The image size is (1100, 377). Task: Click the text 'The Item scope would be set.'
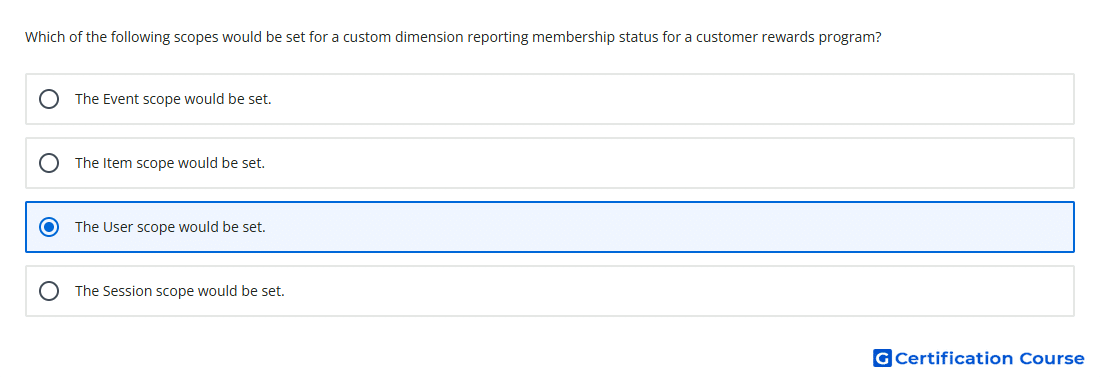coord(170,163)
